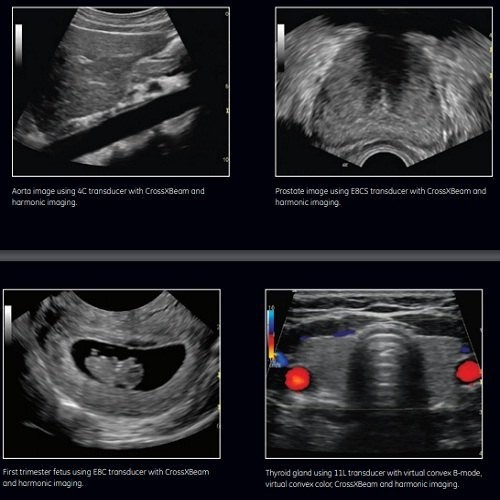
Task: Click the gray horizontal divider bar
Action: point(250,255)
